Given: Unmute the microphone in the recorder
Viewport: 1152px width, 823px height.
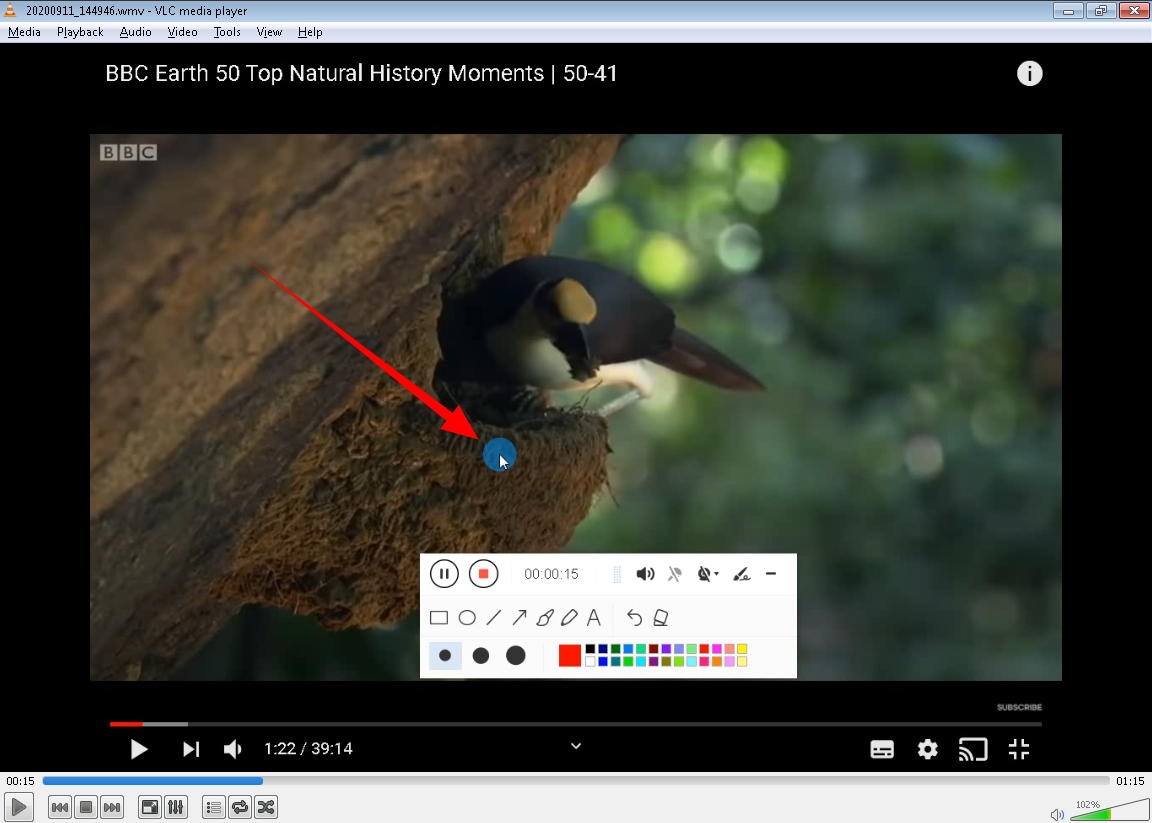Looking at the screenshot, I should pyautogui.click(x=676, y=573).
